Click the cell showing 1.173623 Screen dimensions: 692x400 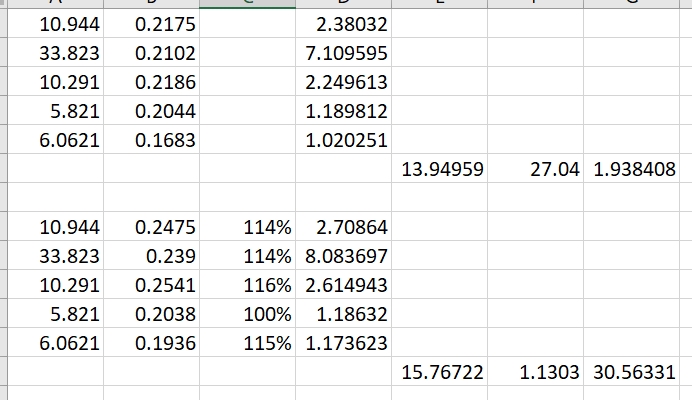[344, 343]
